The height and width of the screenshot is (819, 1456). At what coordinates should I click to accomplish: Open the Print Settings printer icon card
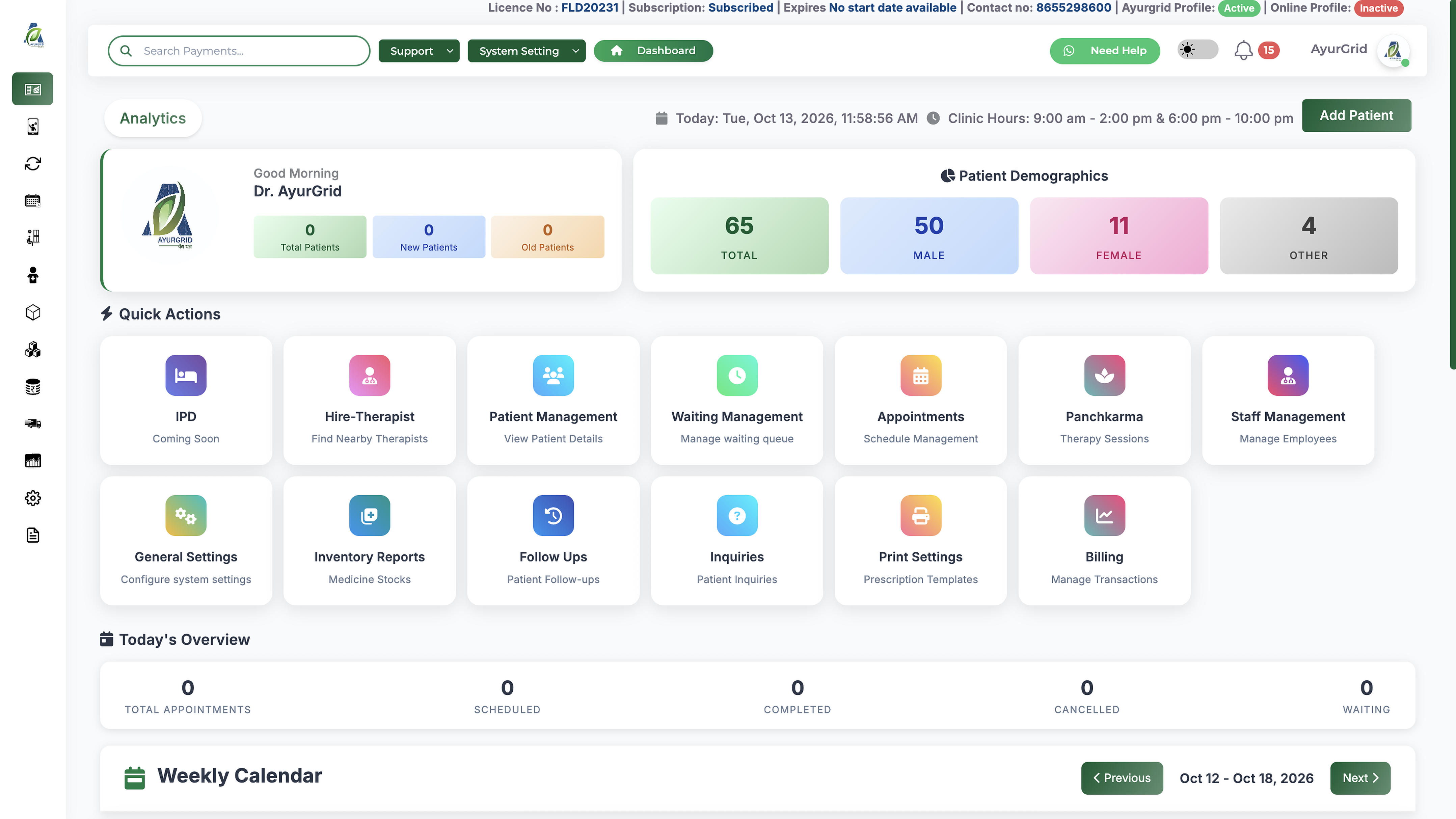tap(921, 541)
